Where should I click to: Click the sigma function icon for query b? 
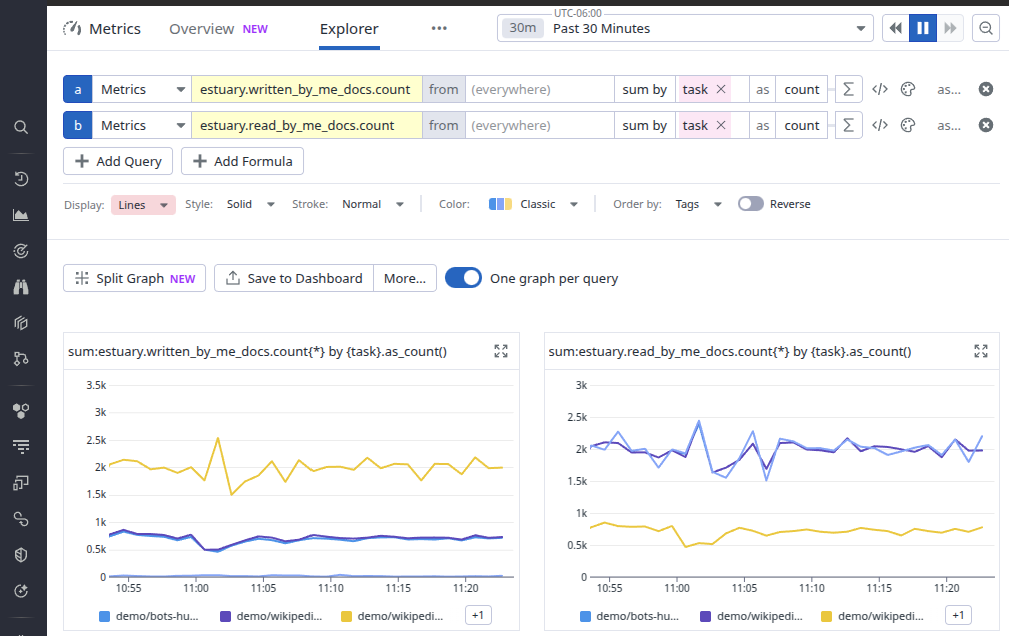click(x=848, y=126)
